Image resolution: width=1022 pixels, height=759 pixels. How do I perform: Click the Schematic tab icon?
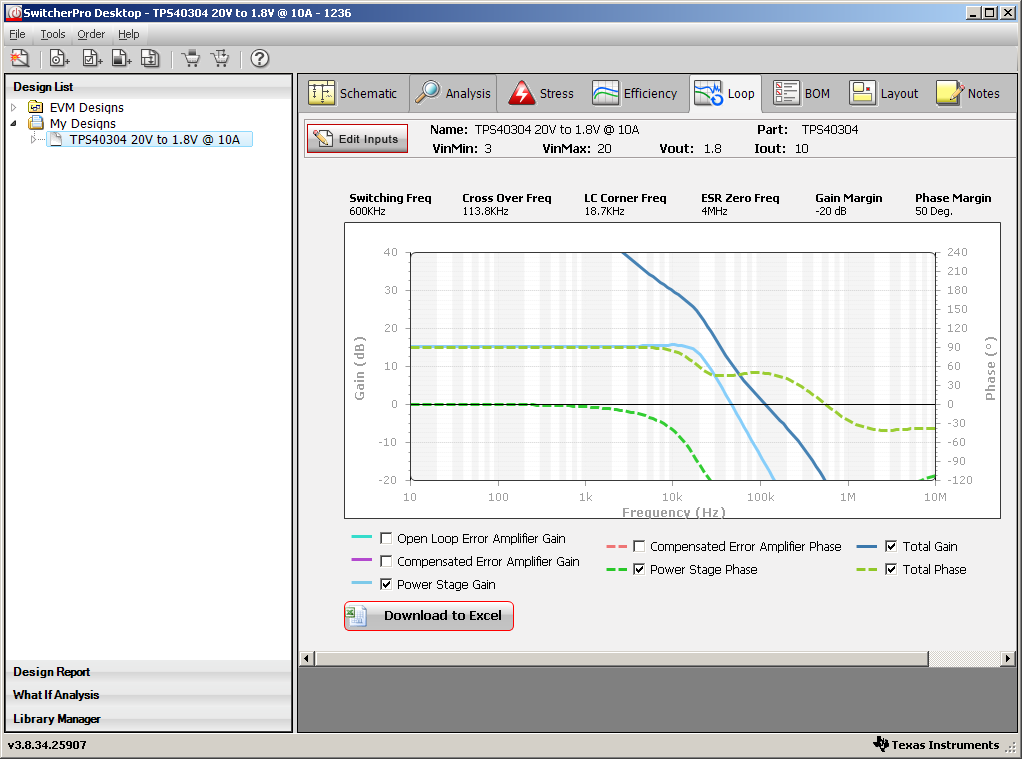[x=321, y=93]
